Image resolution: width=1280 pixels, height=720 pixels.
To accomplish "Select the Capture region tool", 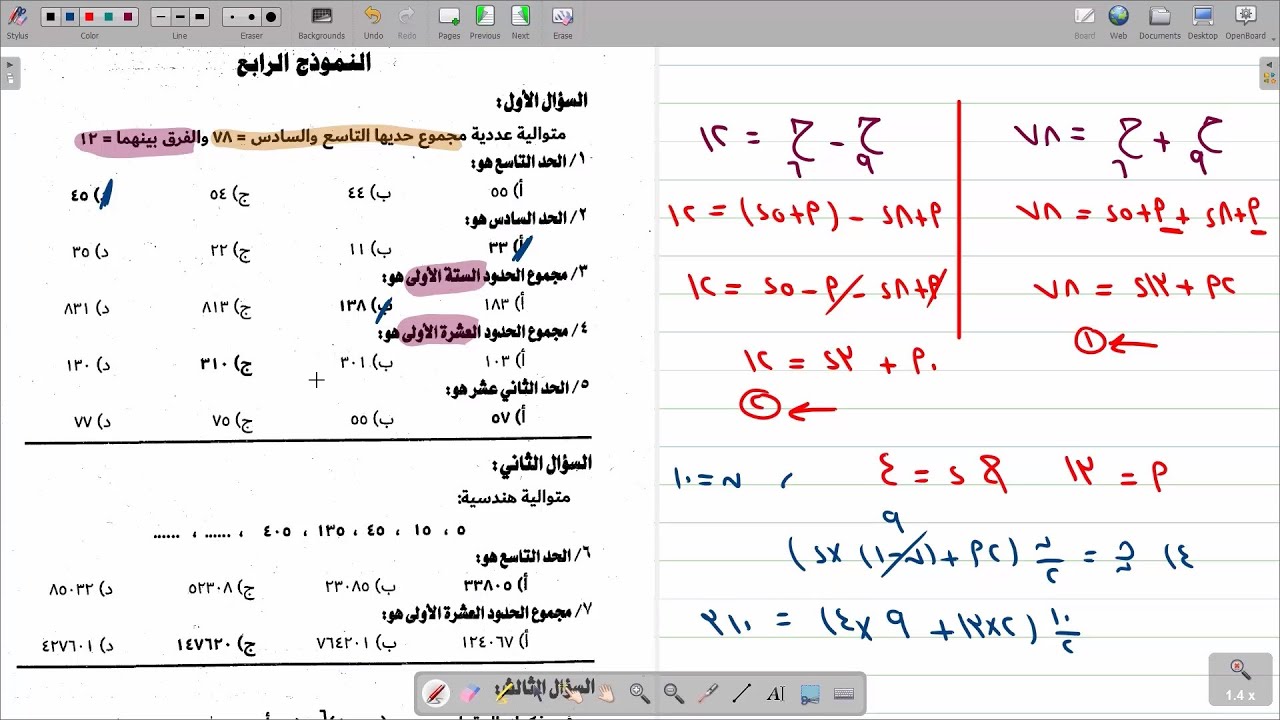I will tap(810, 693).
